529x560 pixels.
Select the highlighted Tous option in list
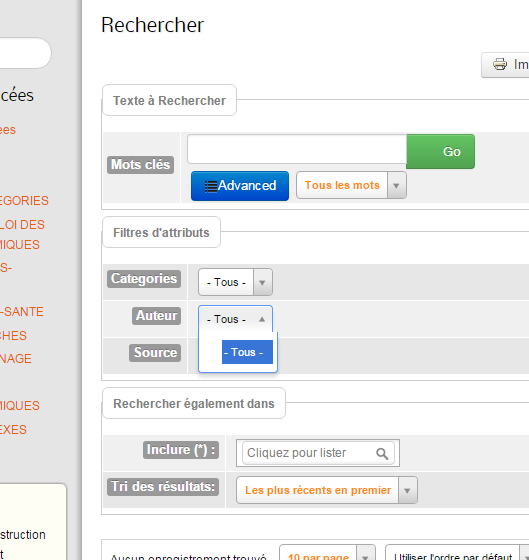click(x=247, y=352)
